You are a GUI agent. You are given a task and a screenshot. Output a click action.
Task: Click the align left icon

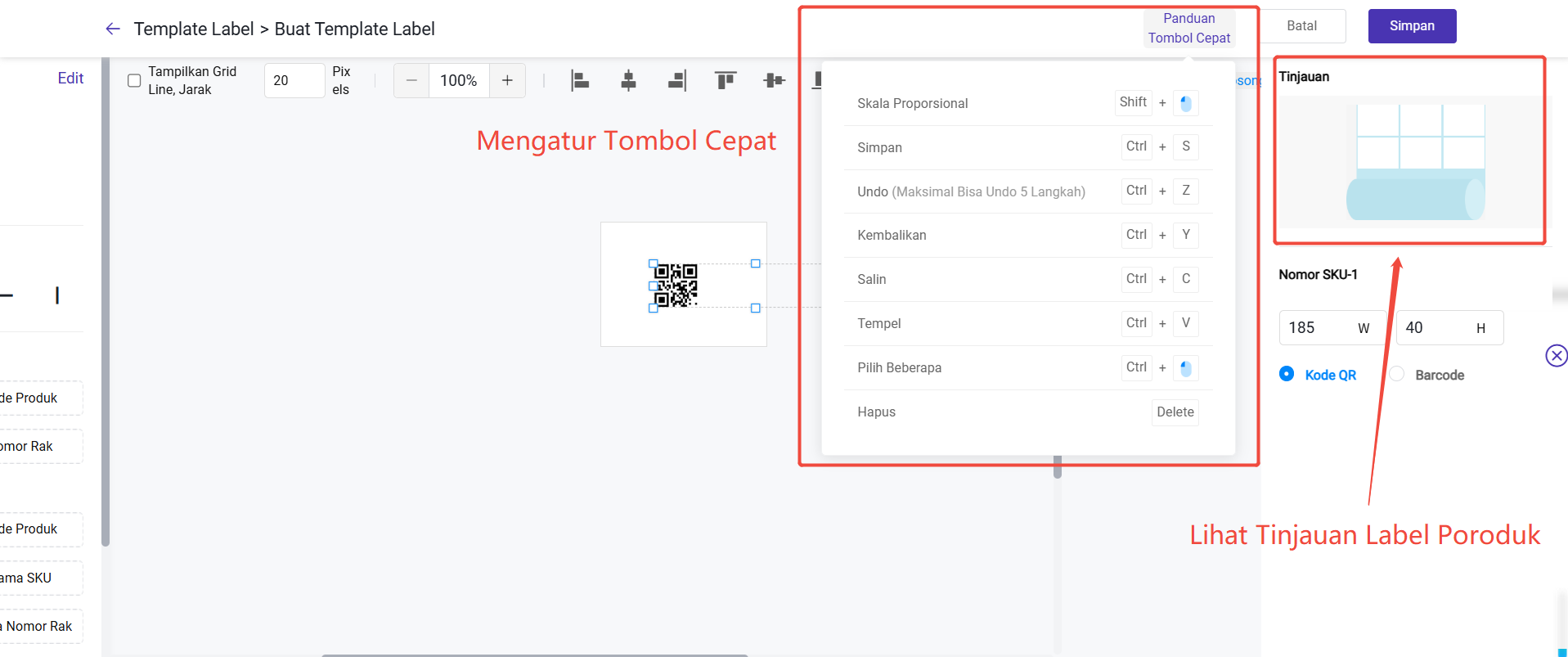coord(580,80)
